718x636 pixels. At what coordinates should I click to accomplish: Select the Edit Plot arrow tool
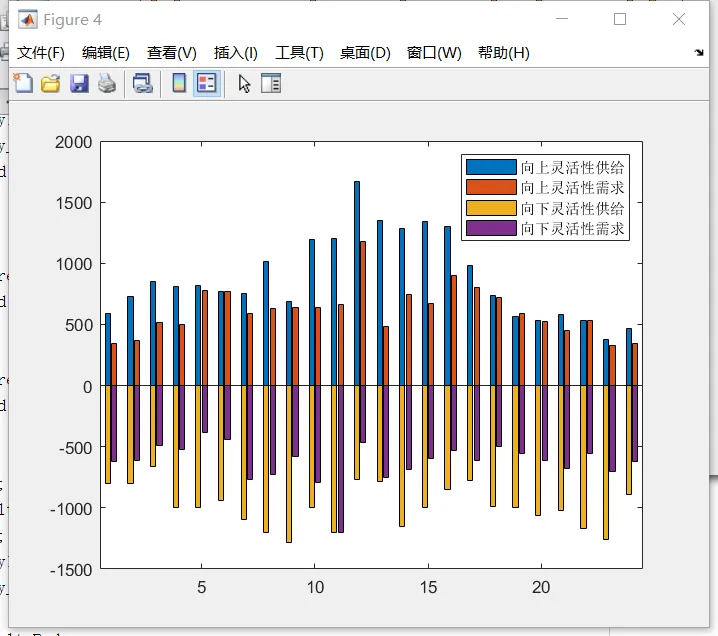click(x=245, y=83)
